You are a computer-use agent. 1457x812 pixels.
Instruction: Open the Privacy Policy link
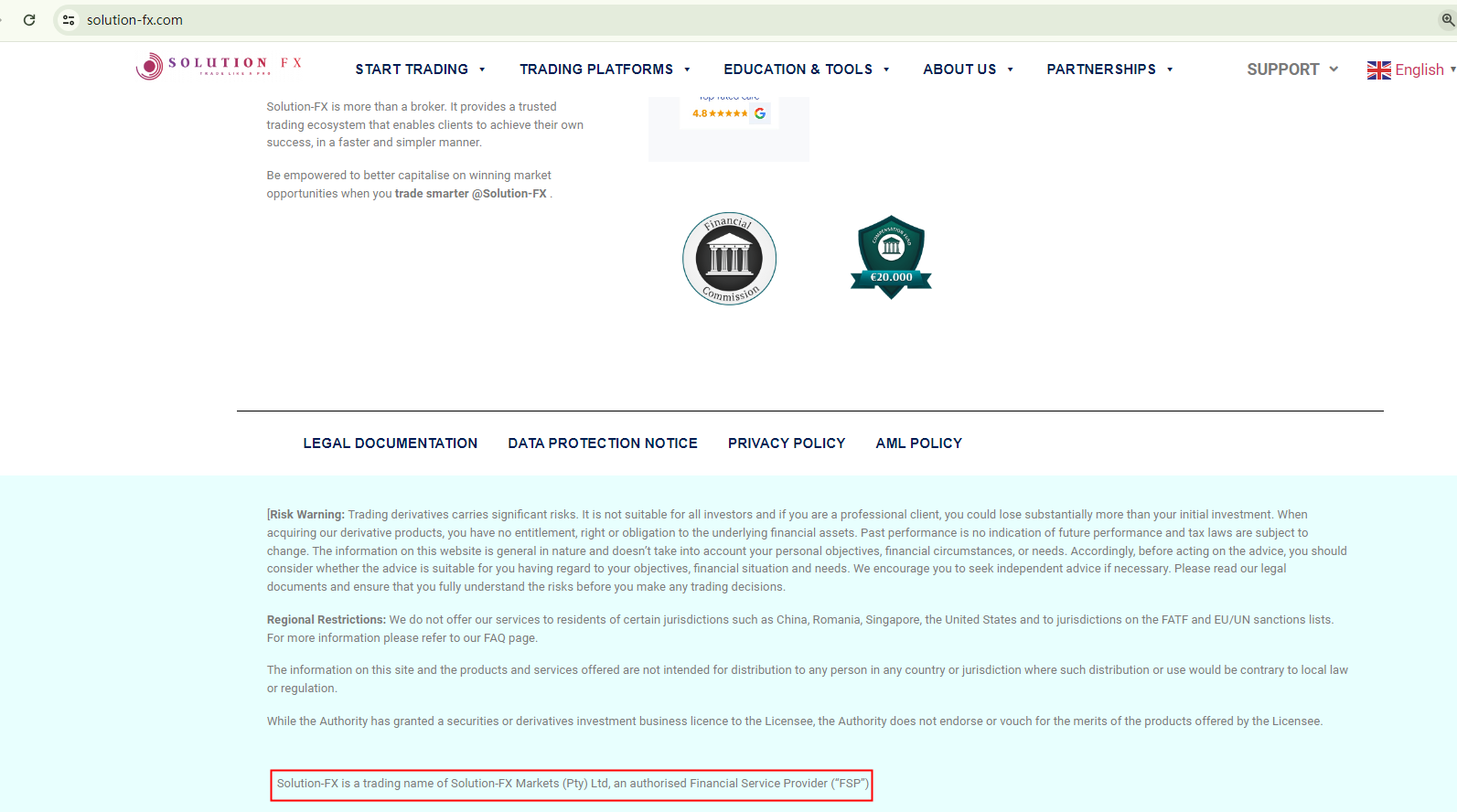(787, 443)
